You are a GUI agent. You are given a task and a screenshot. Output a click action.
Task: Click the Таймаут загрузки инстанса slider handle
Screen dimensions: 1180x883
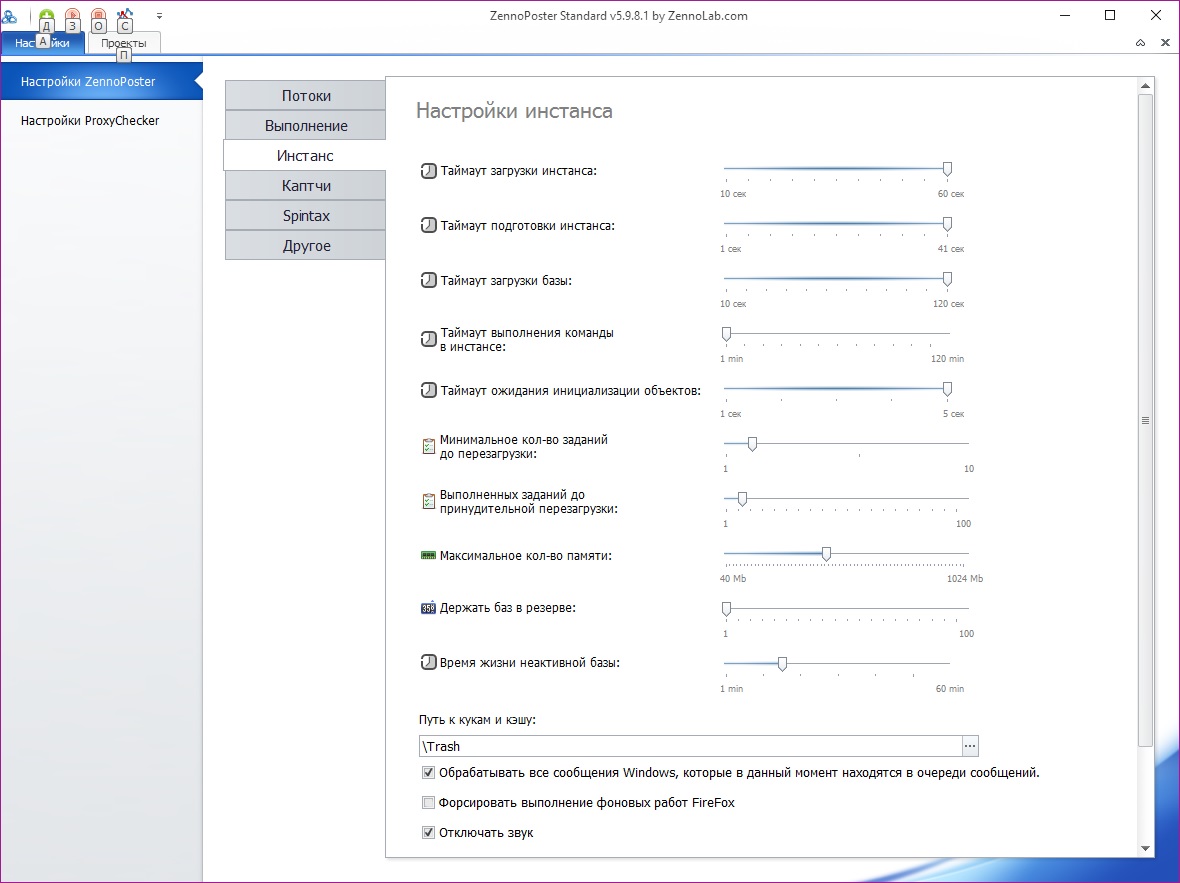coord(947,169)
